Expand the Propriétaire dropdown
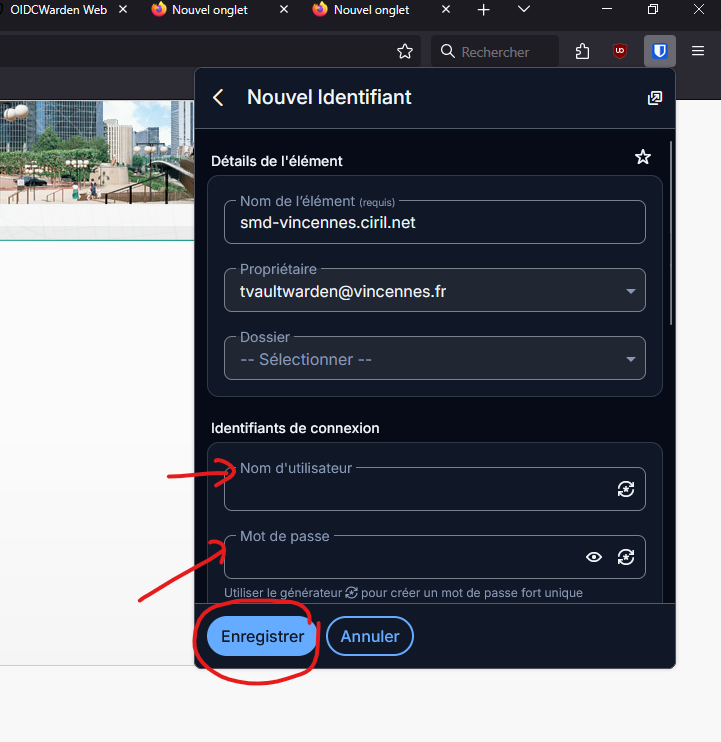Image resolution: width=721 pixels, height=742 pixels. (435, 291)
